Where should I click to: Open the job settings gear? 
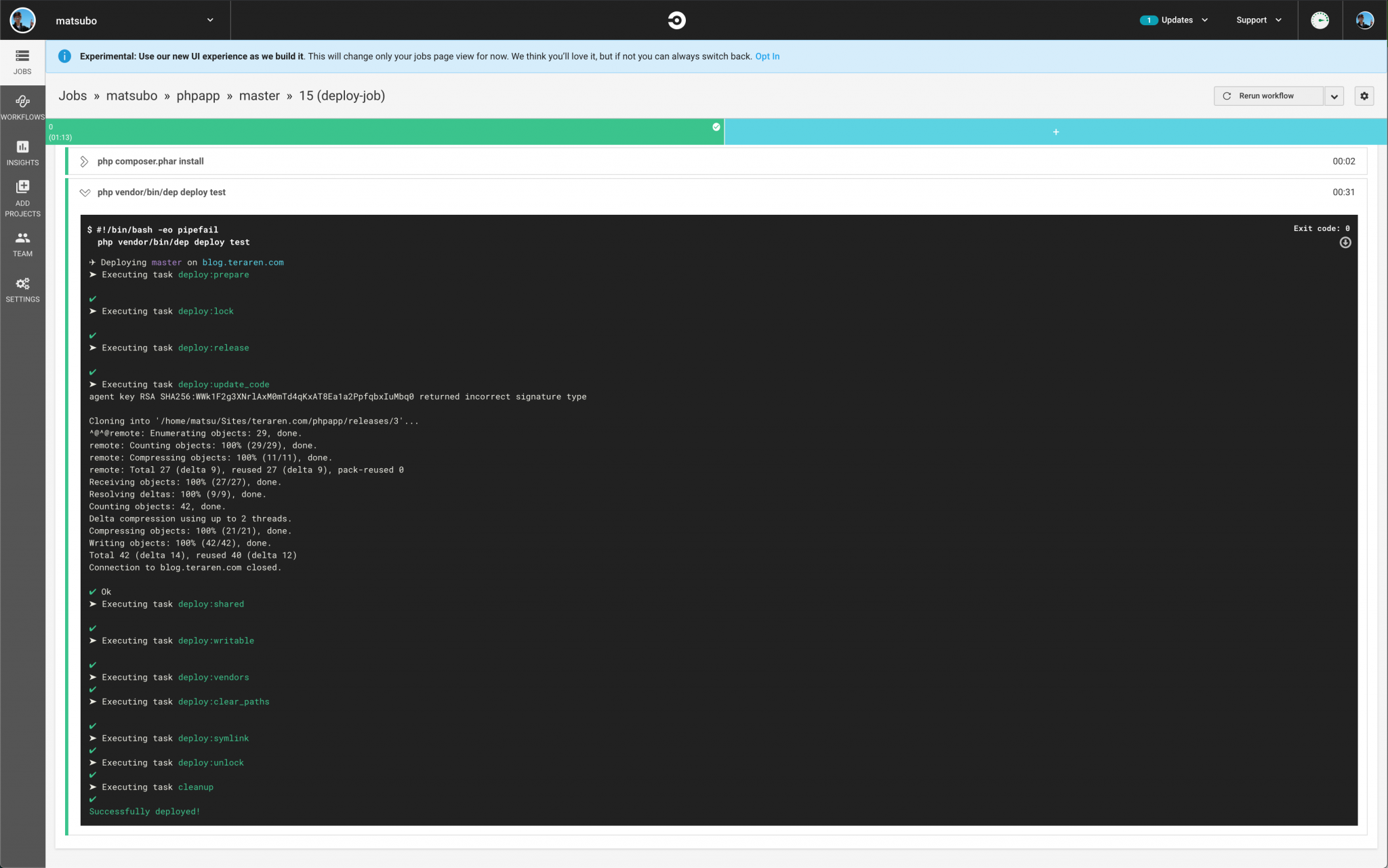[1364, 96]
